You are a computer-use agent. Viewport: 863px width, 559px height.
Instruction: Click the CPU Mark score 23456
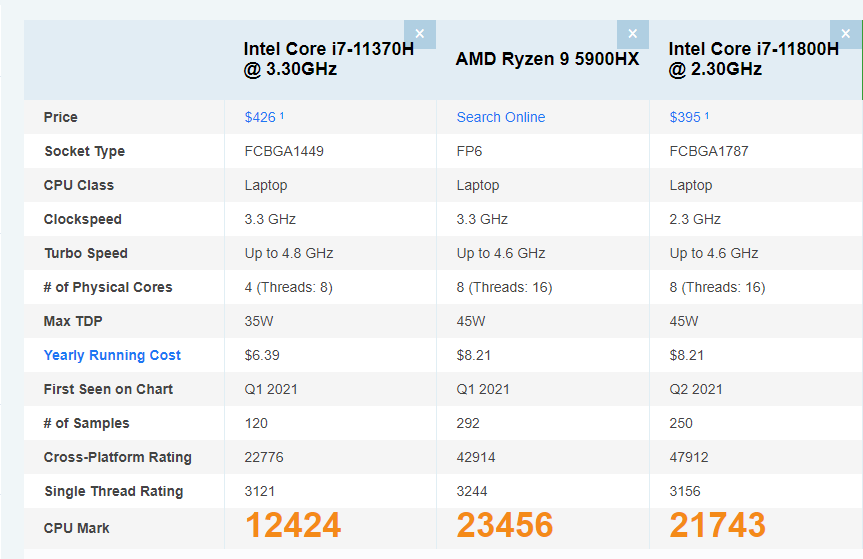pyautogui.click(x=505, y=525)
